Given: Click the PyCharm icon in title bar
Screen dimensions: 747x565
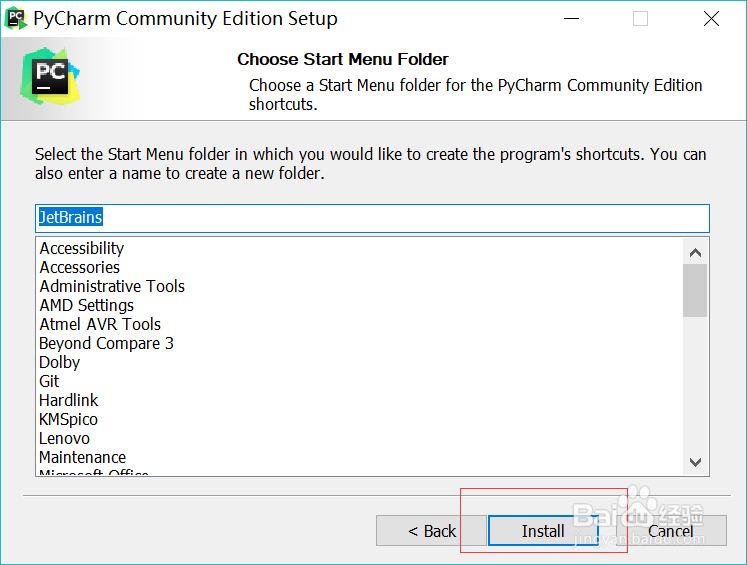Looking at the screenshot, I should (x=15, y=18).
